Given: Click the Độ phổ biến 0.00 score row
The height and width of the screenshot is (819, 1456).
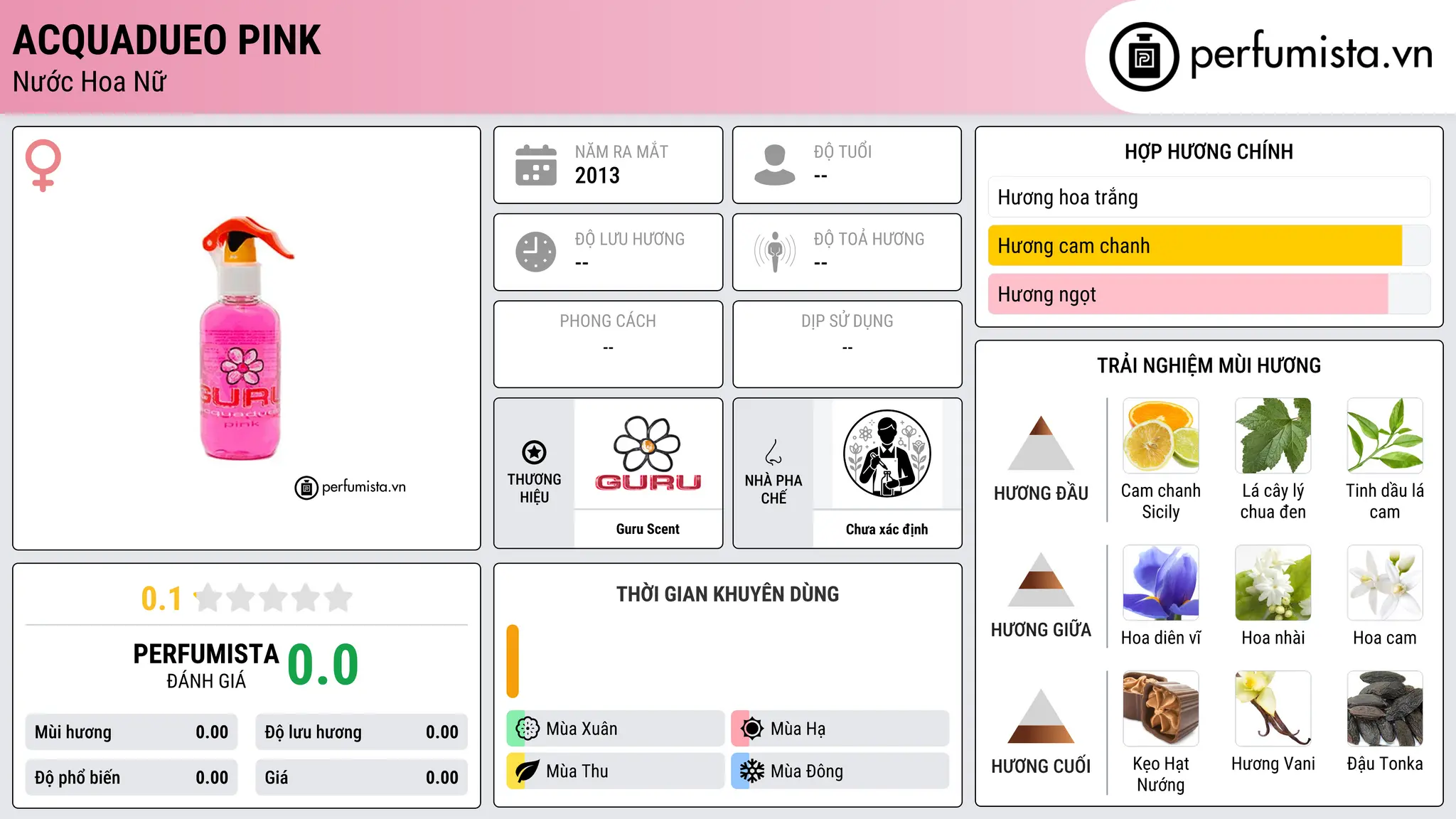Looking at the screenshot, I should click(x=132, y=778).
